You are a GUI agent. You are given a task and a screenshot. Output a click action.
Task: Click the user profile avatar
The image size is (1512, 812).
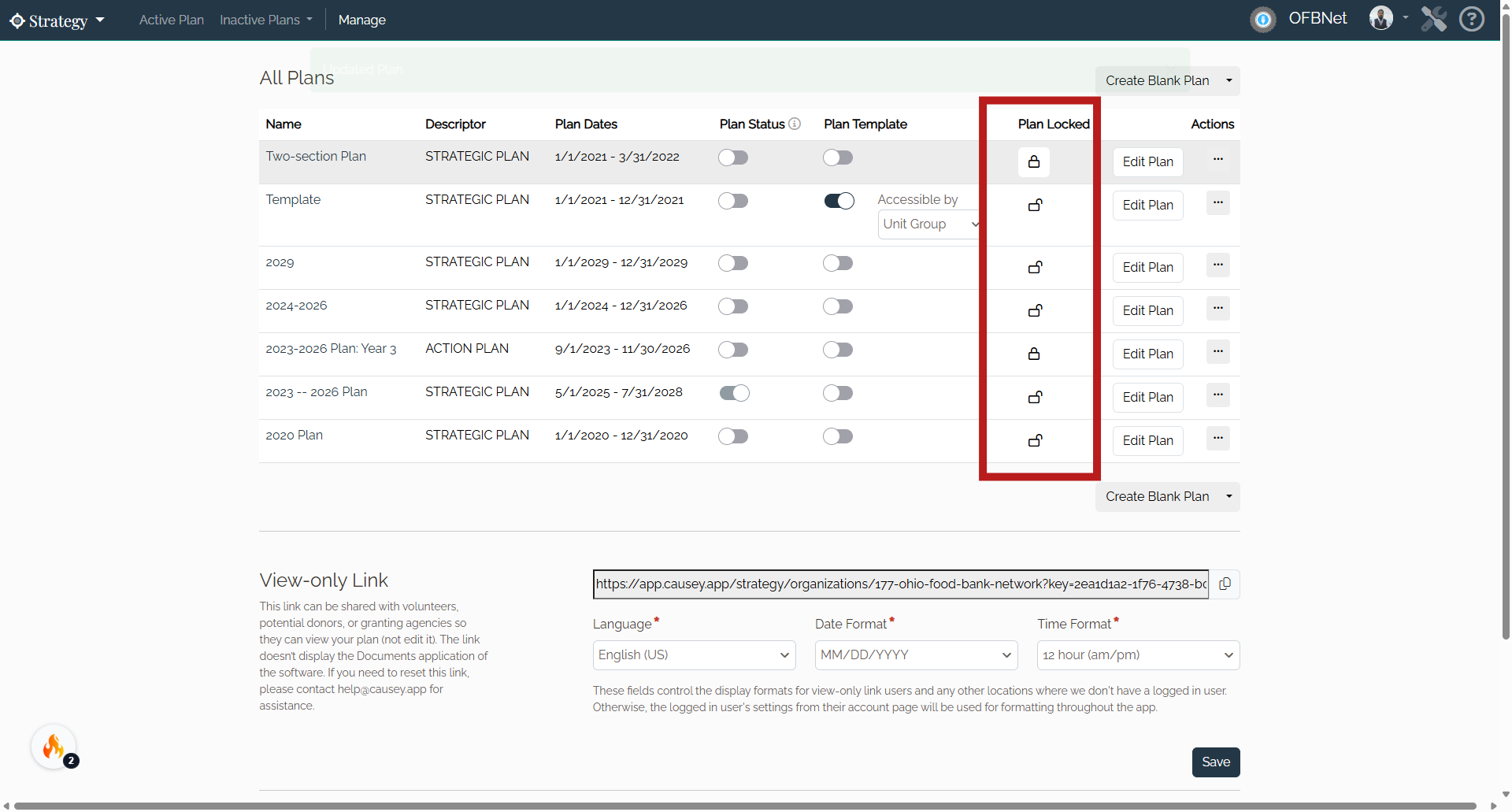tap(1381, 18)
